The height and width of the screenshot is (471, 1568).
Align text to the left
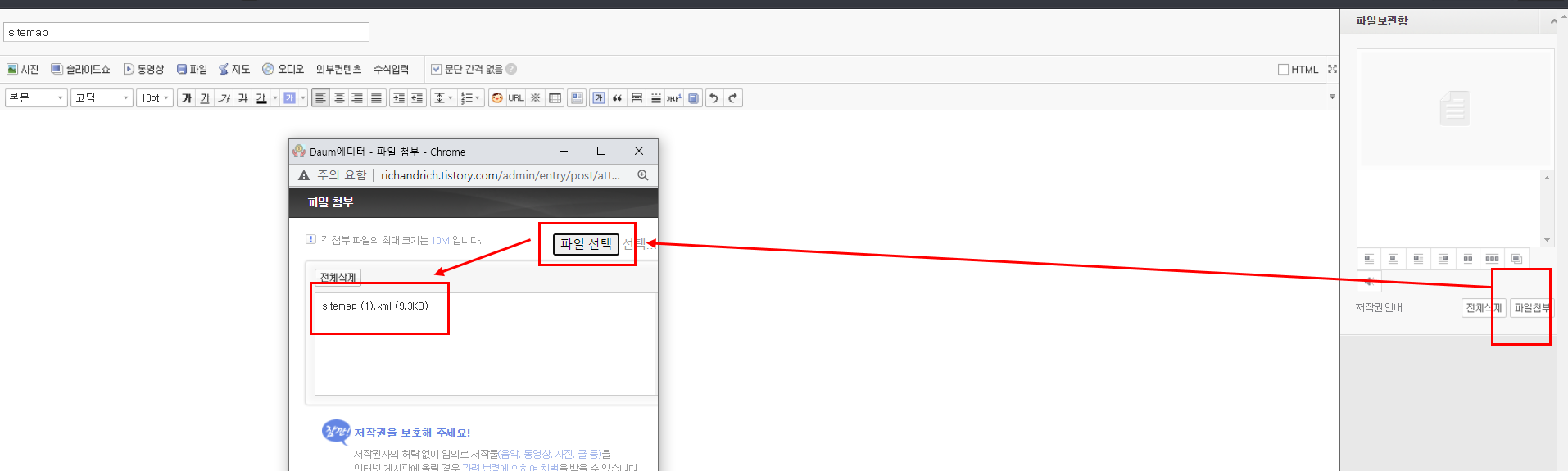tap(320, 97)
